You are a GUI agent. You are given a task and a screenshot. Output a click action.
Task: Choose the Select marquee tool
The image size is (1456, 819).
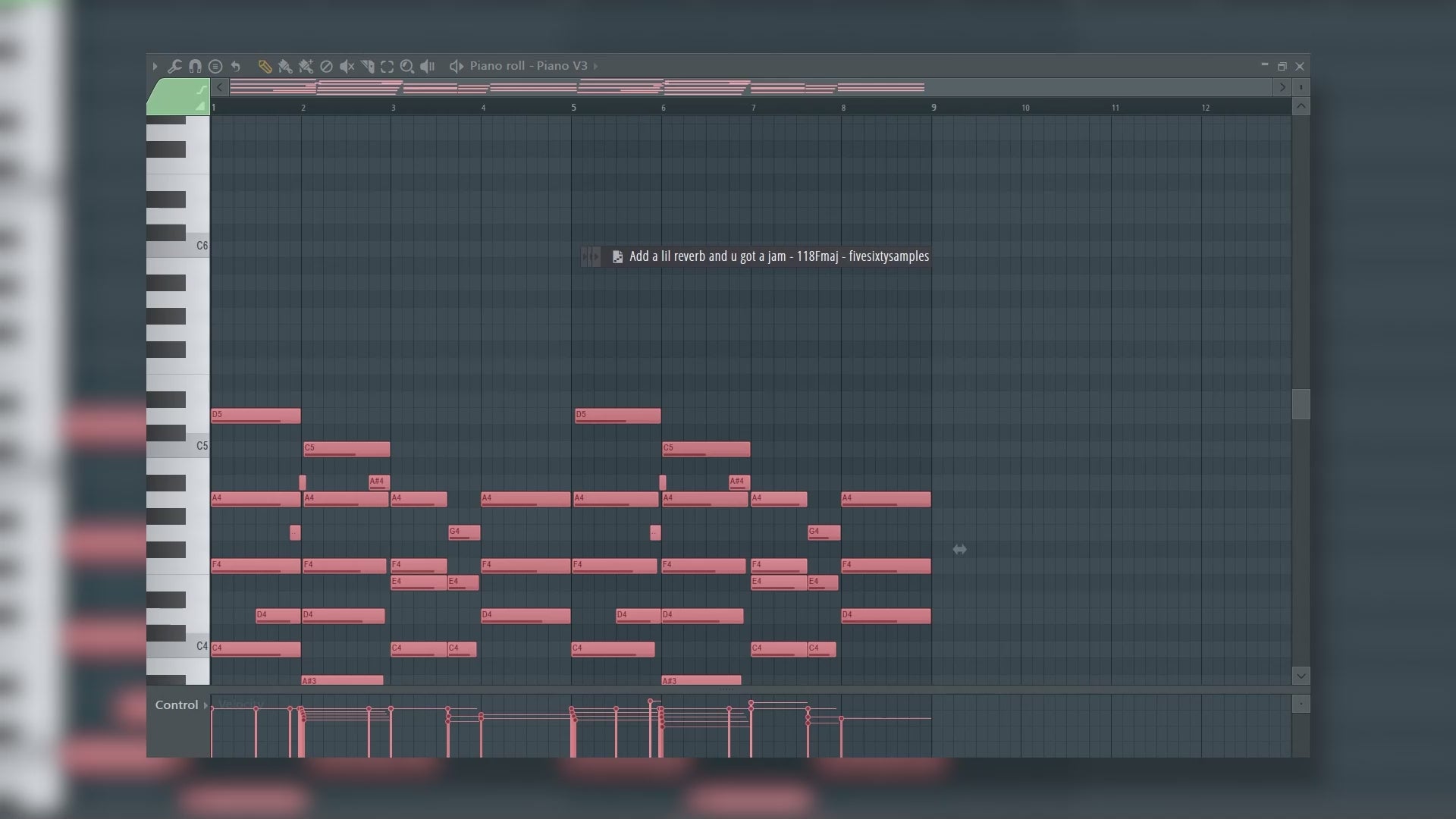coord(387,66)
